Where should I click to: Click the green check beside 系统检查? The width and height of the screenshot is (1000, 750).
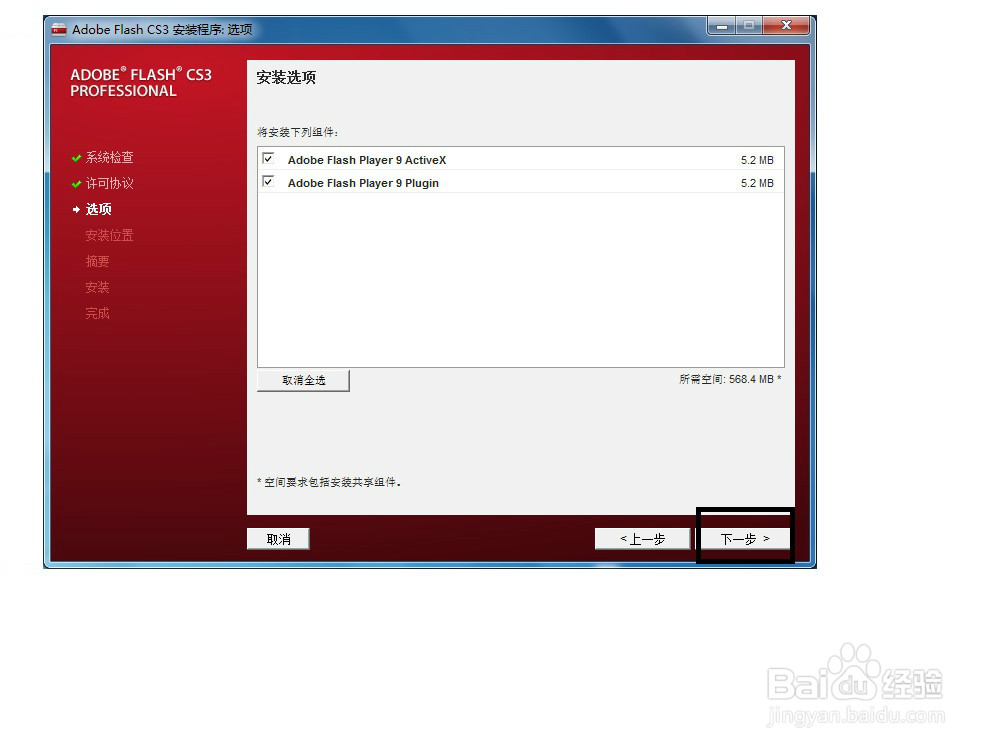[x=77, y=158]
